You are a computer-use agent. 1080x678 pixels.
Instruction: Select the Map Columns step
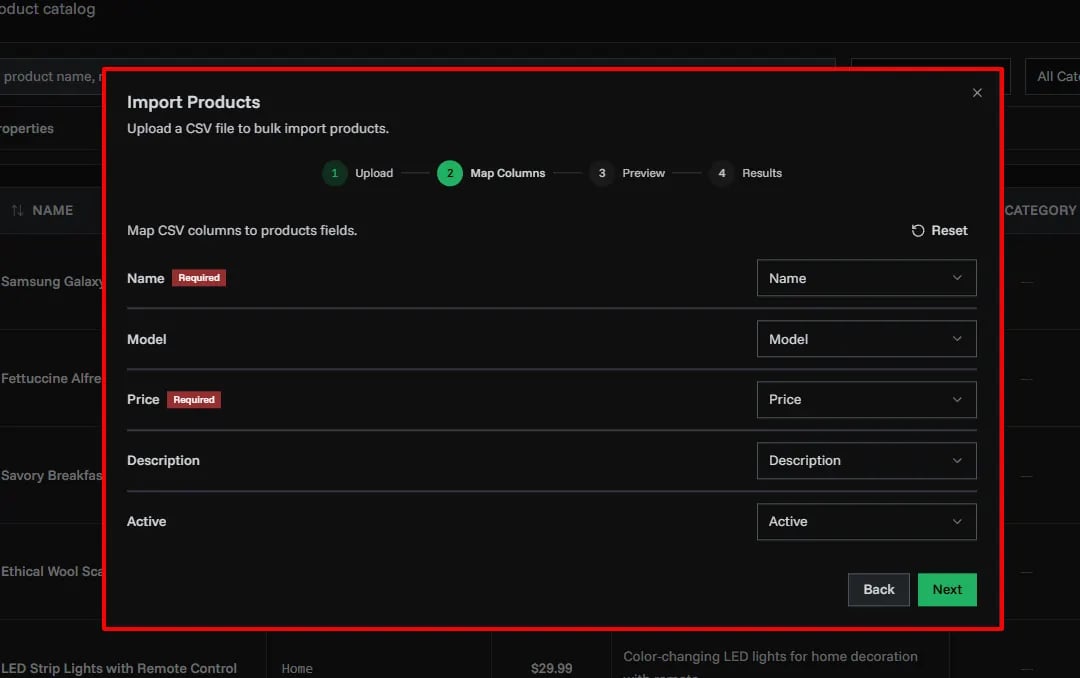coord(450,173)
